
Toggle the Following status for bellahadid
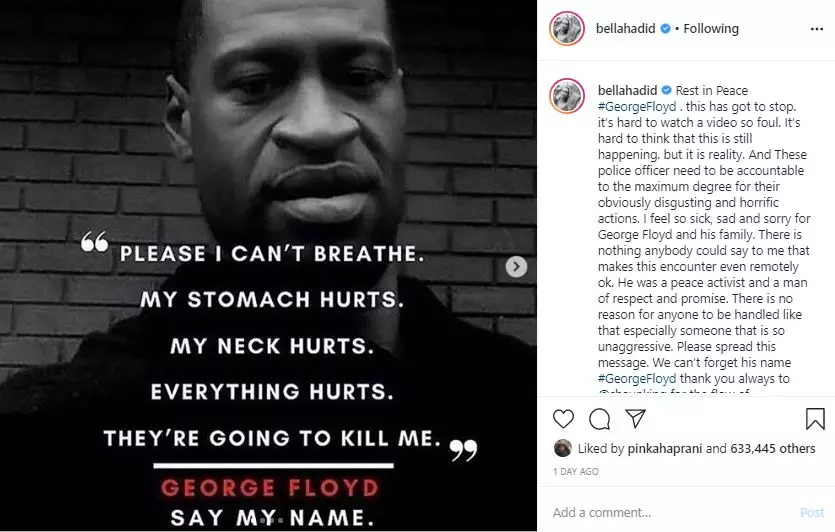coord(711,29)
